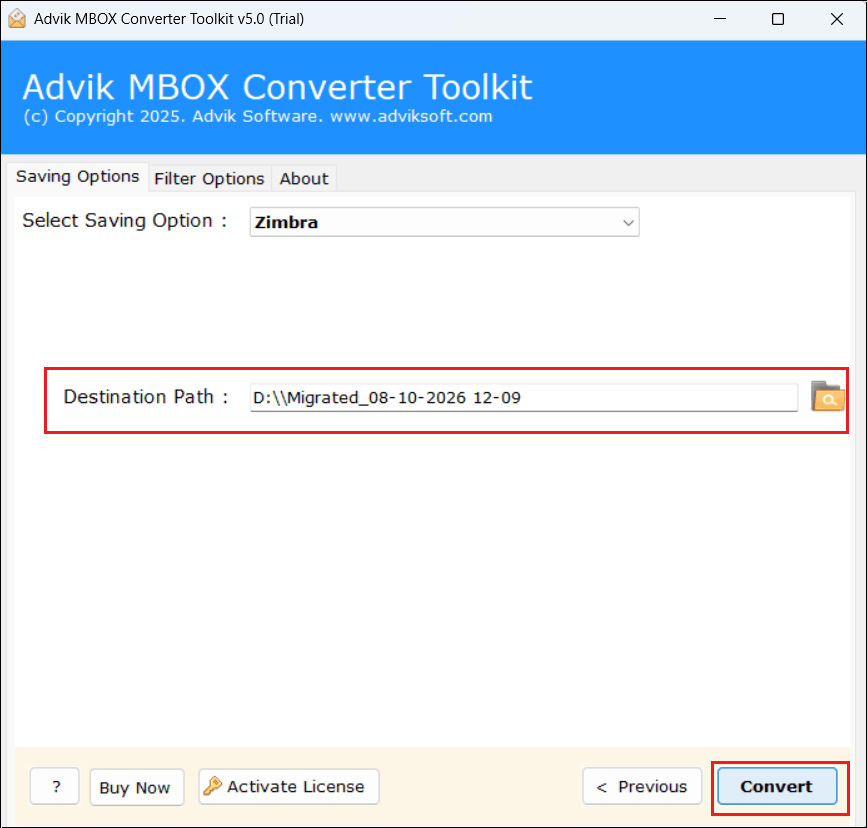Click the Buy Now button
The height and width of the screenshot is (828, 867).
pyautogui.click(x=137, y=787)
